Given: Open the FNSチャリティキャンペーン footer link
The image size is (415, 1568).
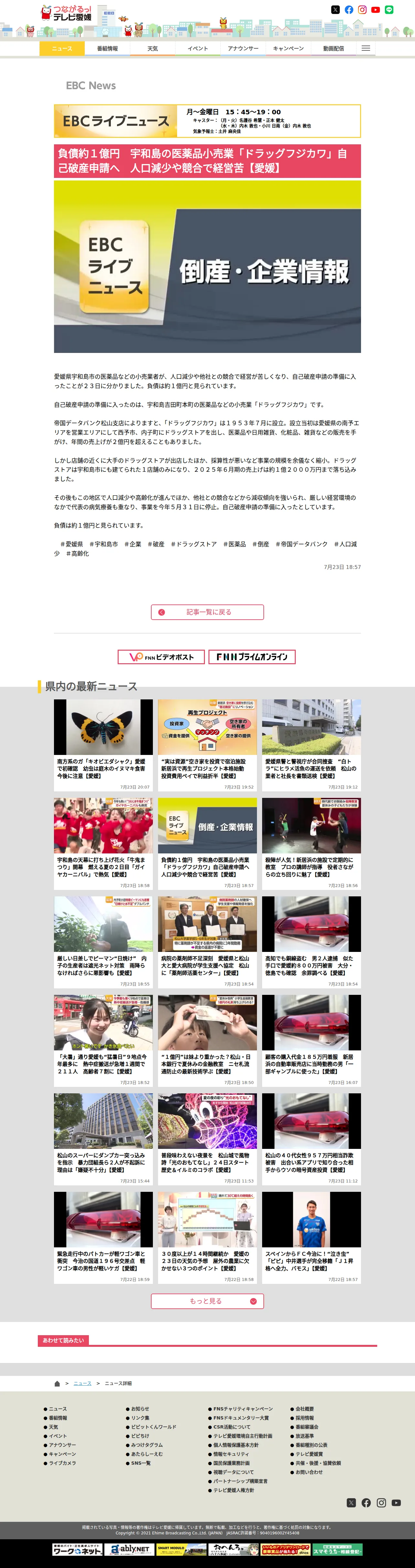Looking at the screenshot, I should 243,1408.
